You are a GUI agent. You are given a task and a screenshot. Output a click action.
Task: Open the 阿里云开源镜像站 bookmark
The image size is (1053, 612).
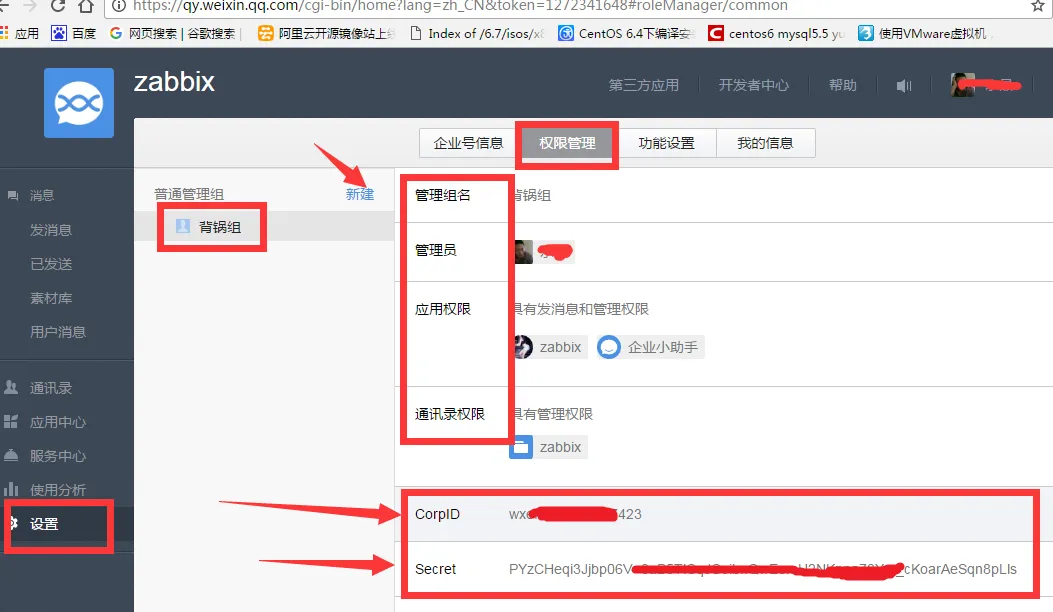coord(327,33)
